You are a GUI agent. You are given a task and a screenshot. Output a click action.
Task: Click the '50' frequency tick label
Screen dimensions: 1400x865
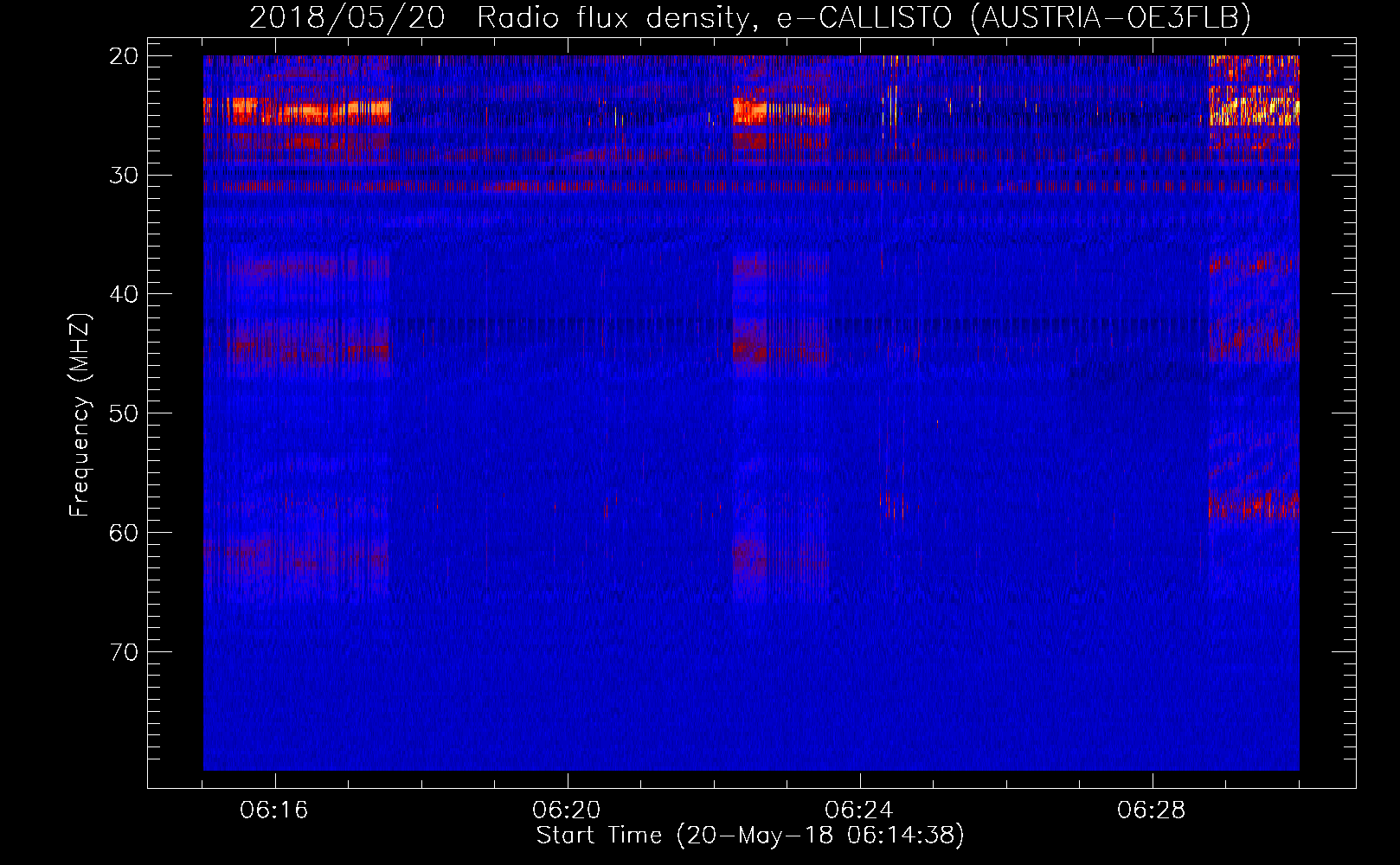click(x=125, y=413)
